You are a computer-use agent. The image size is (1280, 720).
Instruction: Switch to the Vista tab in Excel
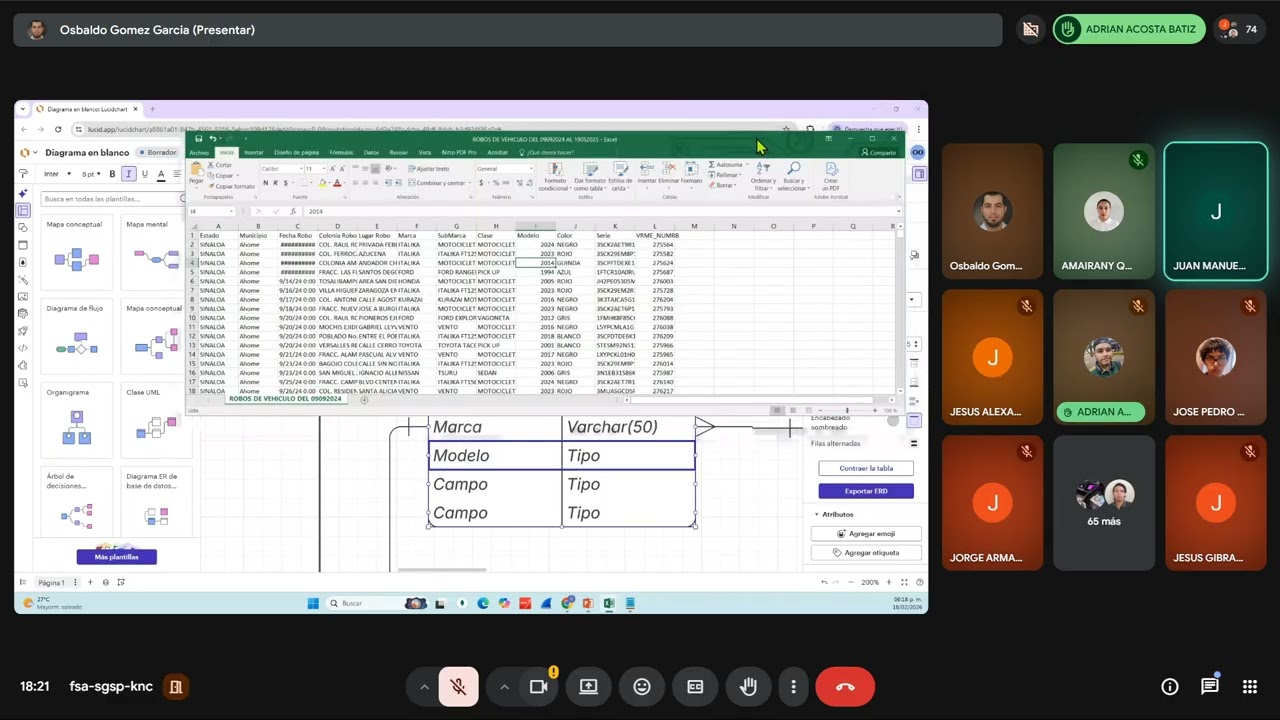click(425, 153)
